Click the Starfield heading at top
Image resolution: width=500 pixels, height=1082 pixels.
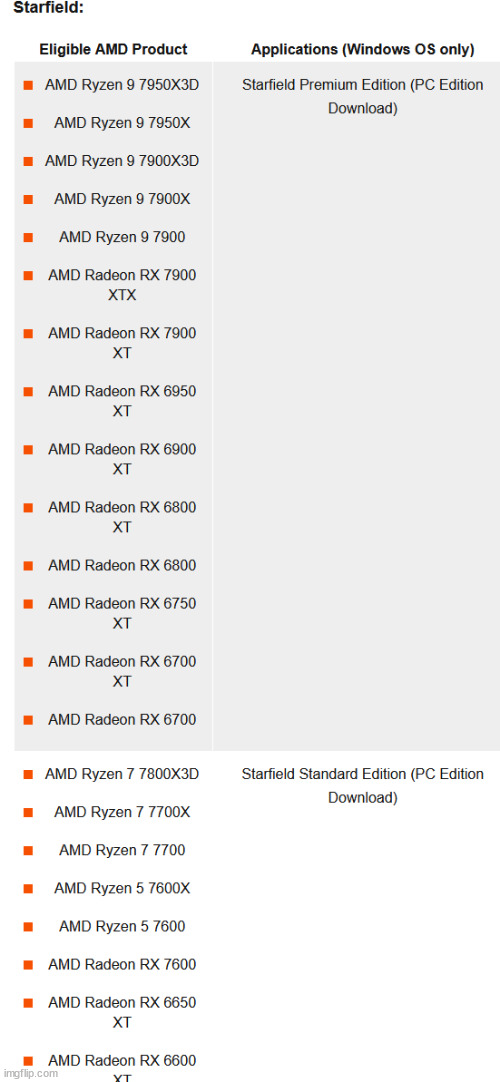coord(48,10)
